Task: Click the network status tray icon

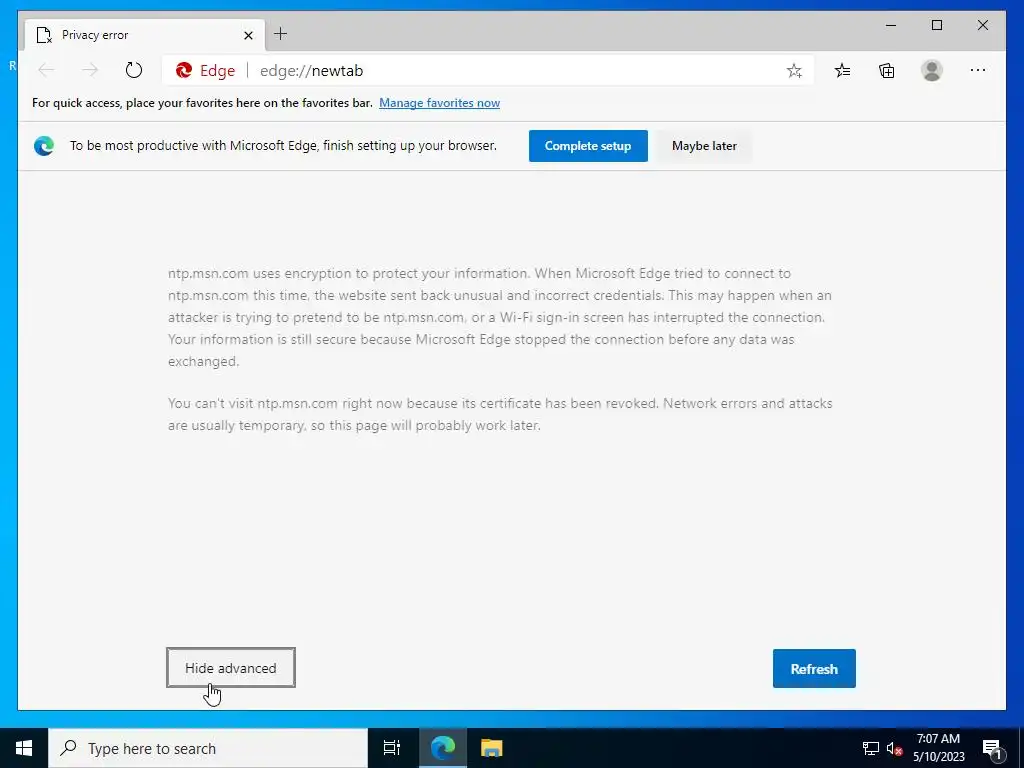Action: (871, 748)
